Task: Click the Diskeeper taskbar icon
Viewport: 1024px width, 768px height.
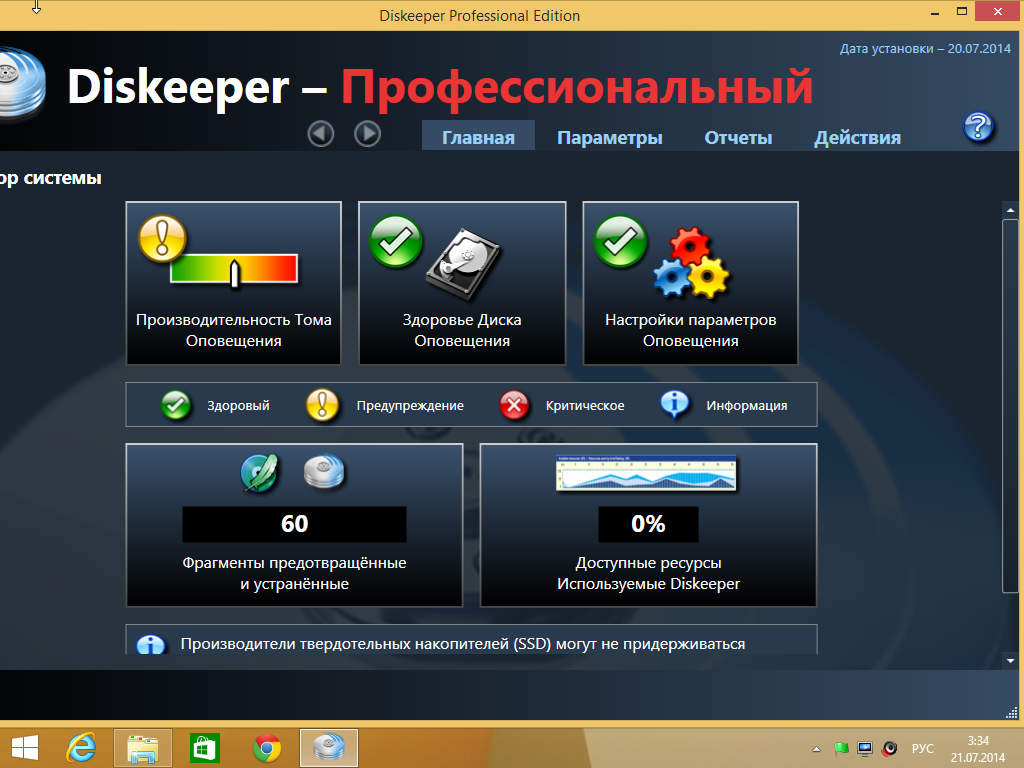Action: (x=328, y=748)
